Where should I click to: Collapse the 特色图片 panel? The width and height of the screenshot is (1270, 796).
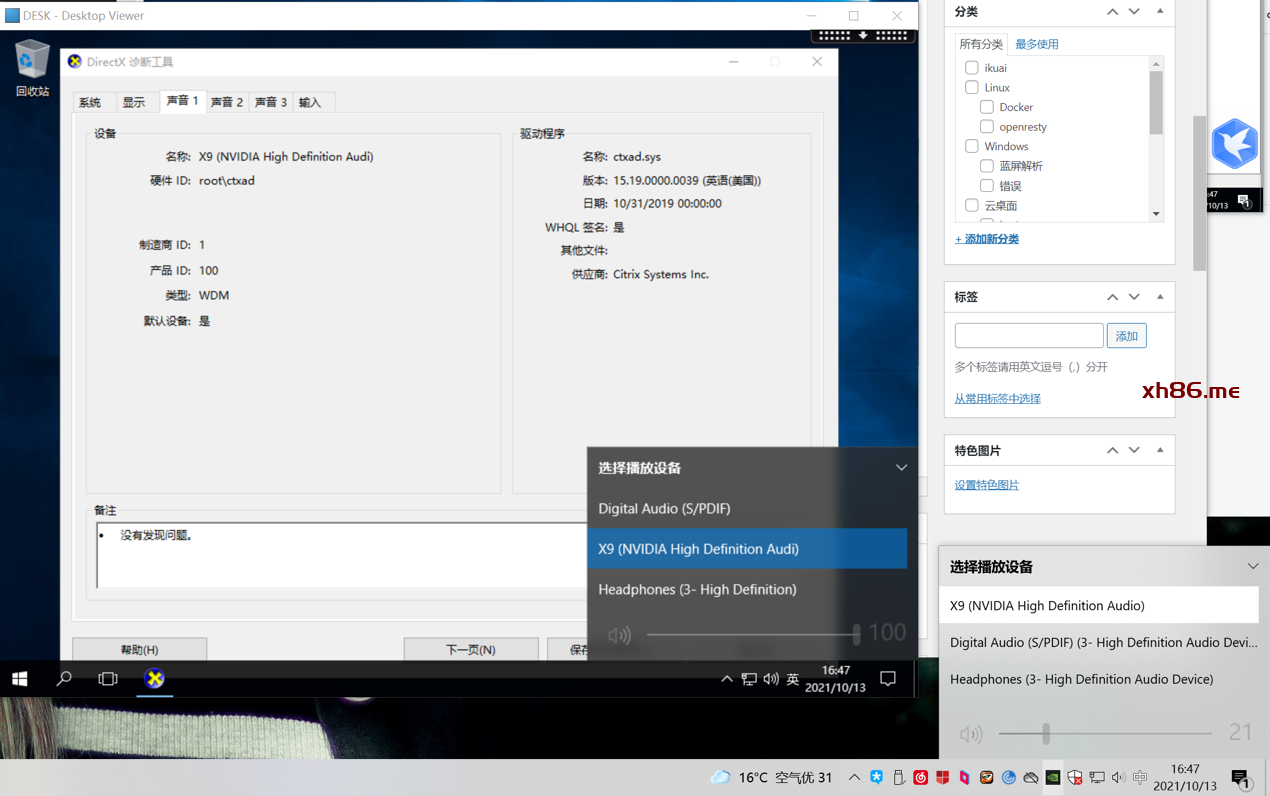pos(1160,450)
